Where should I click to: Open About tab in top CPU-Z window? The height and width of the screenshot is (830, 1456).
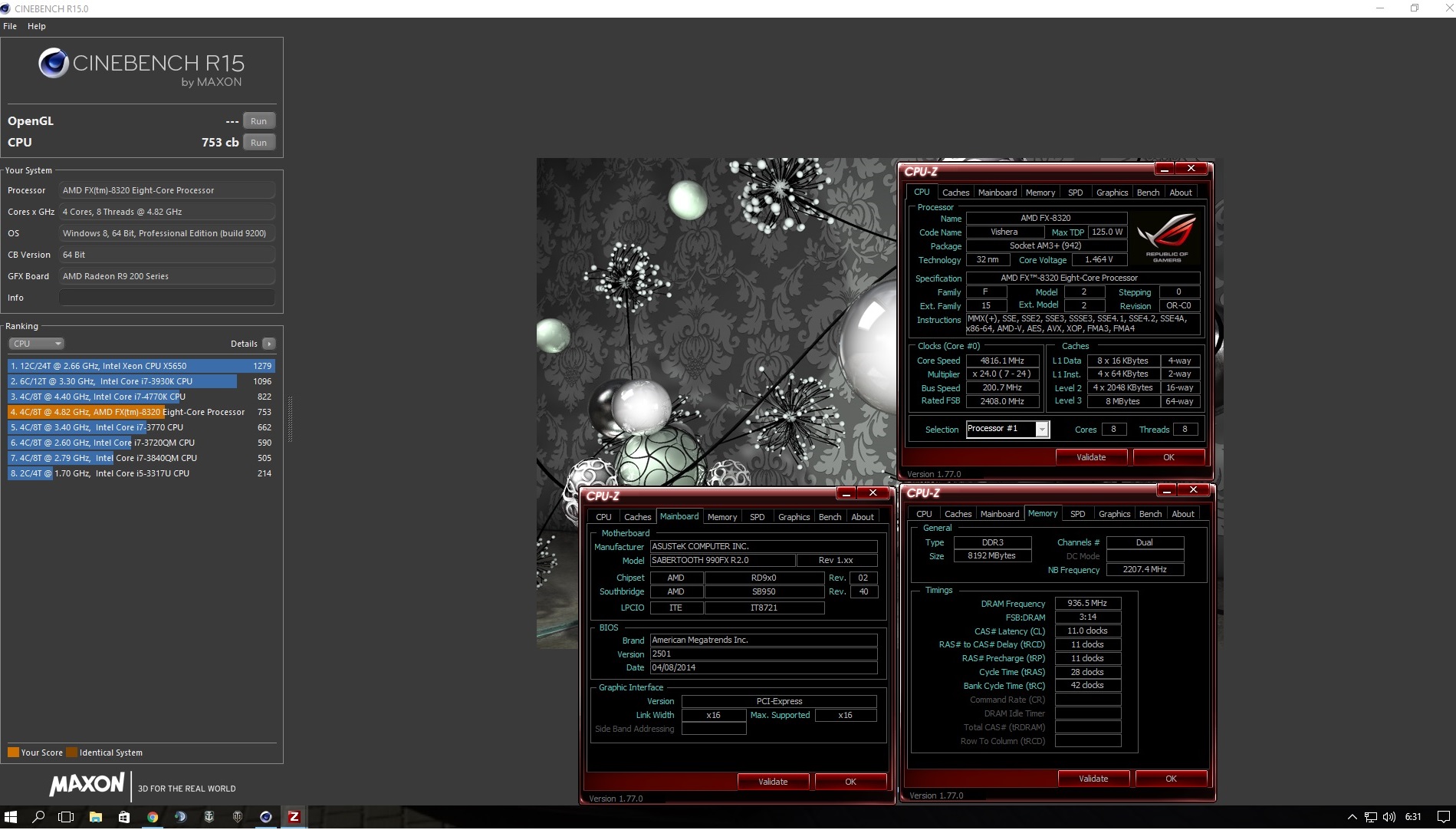tap(1181, 193)
